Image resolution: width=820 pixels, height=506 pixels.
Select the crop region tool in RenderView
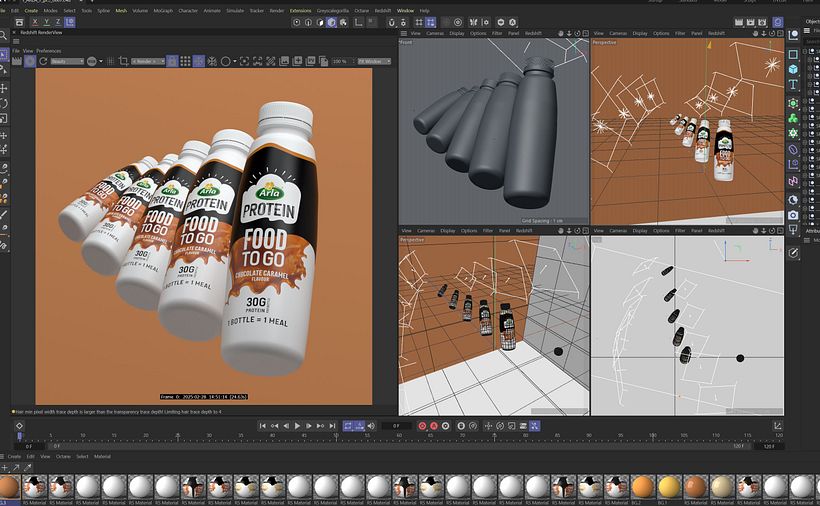click(123, 62)
